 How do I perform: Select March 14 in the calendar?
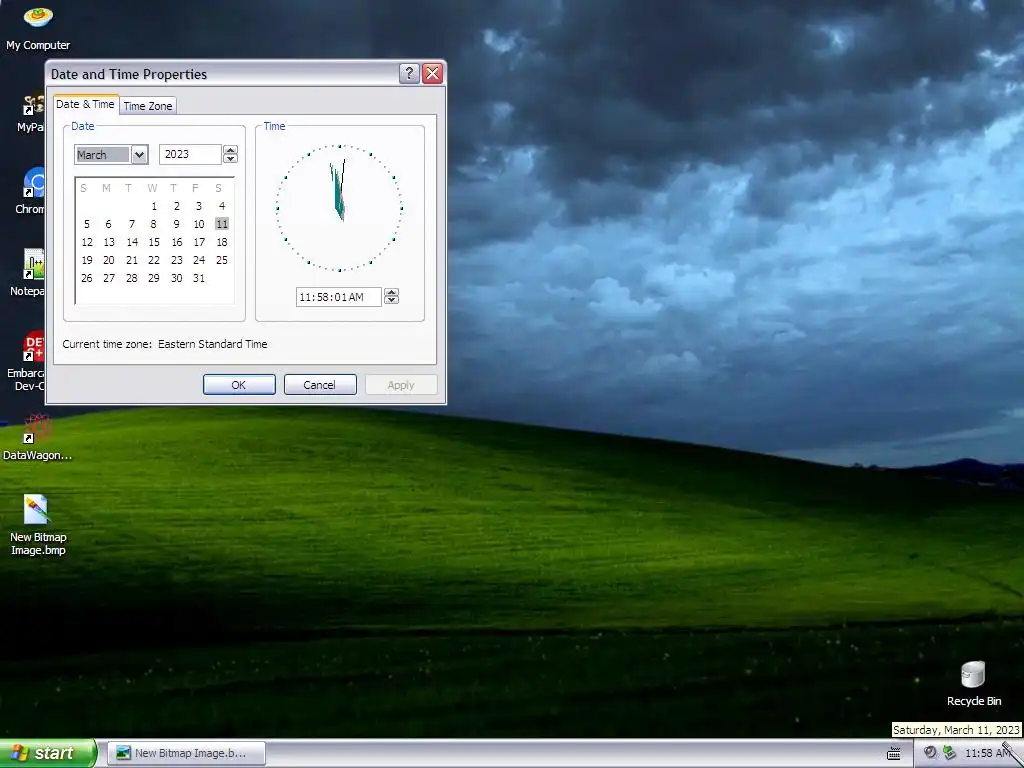132,242
